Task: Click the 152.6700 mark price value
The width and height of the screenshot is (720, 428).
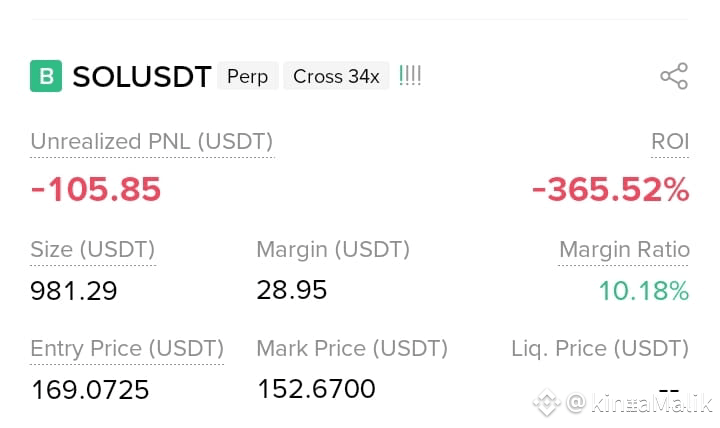Action: click(x=316, y=389)
